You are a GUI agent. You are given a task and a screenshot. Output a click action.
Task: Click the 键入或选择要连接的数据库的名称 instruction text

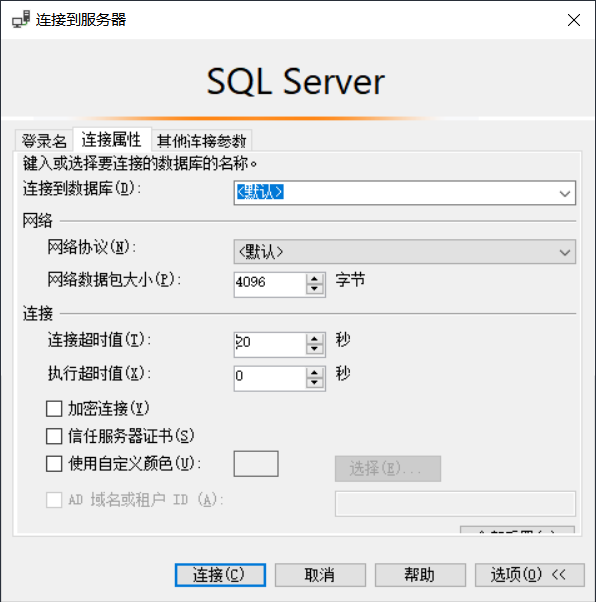[x=139, y=164]
